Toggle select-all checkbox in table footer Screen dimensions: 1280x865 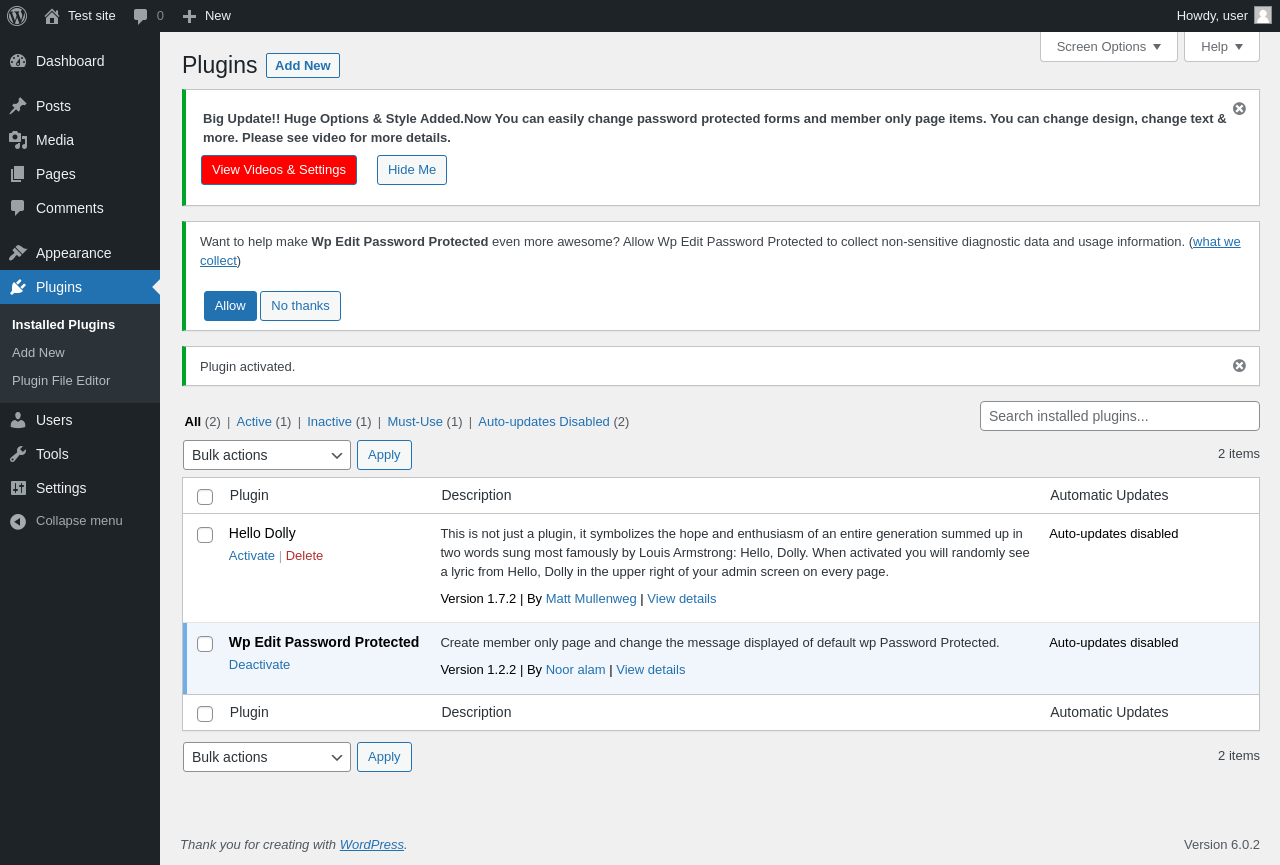coord(205,713)
